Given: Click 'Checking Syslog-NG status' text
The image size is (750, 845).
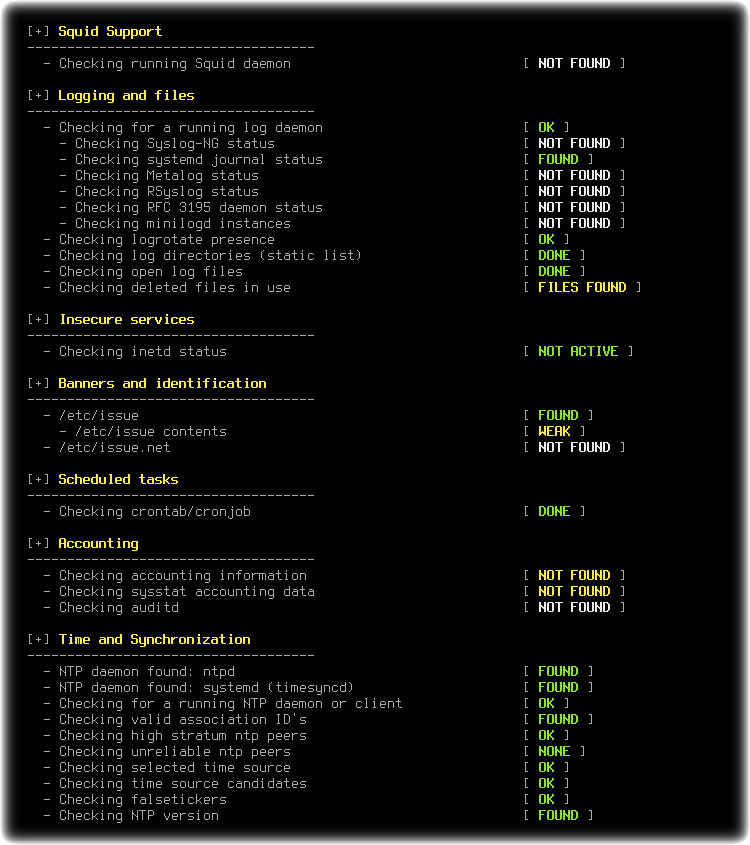Looking at the screenshot, I should pos(175,144).
